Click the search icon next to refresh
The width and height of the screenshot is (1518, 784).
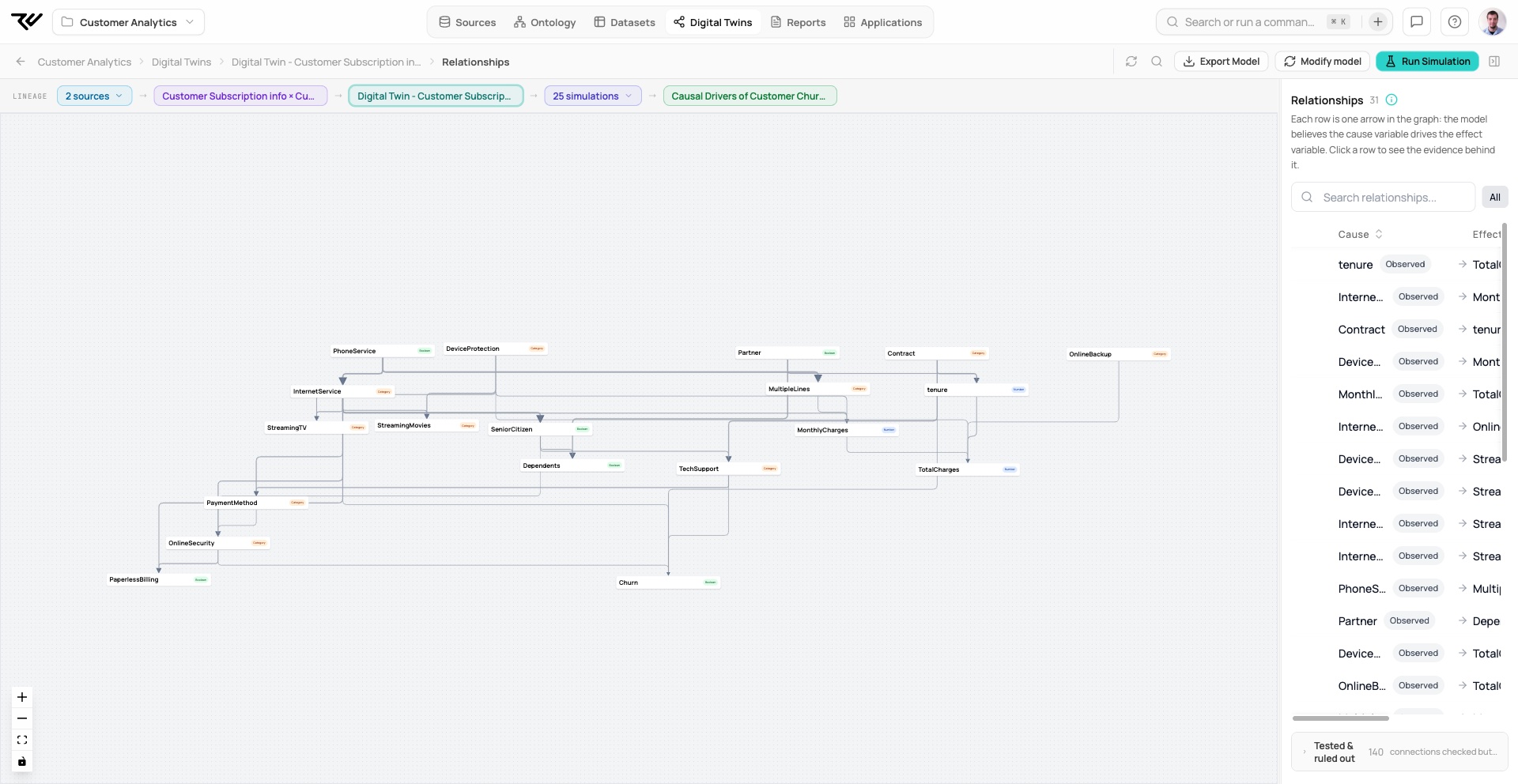pyautogui.click(x=1157, y=62)
